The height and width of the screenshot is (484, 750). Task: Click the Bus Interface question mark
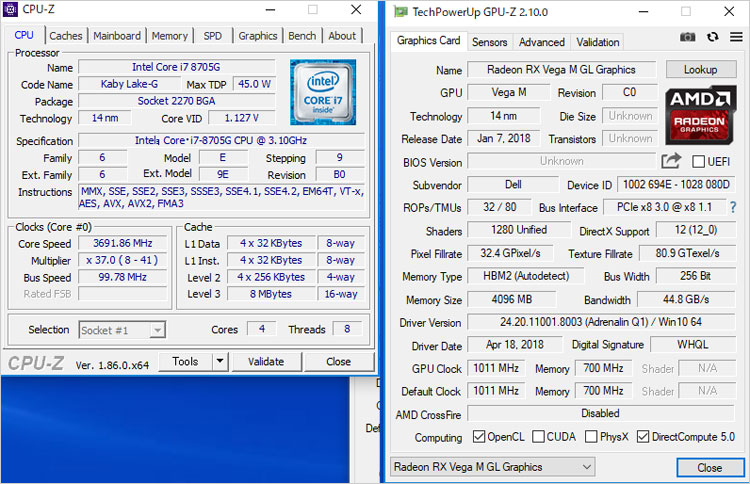point(733,207)
